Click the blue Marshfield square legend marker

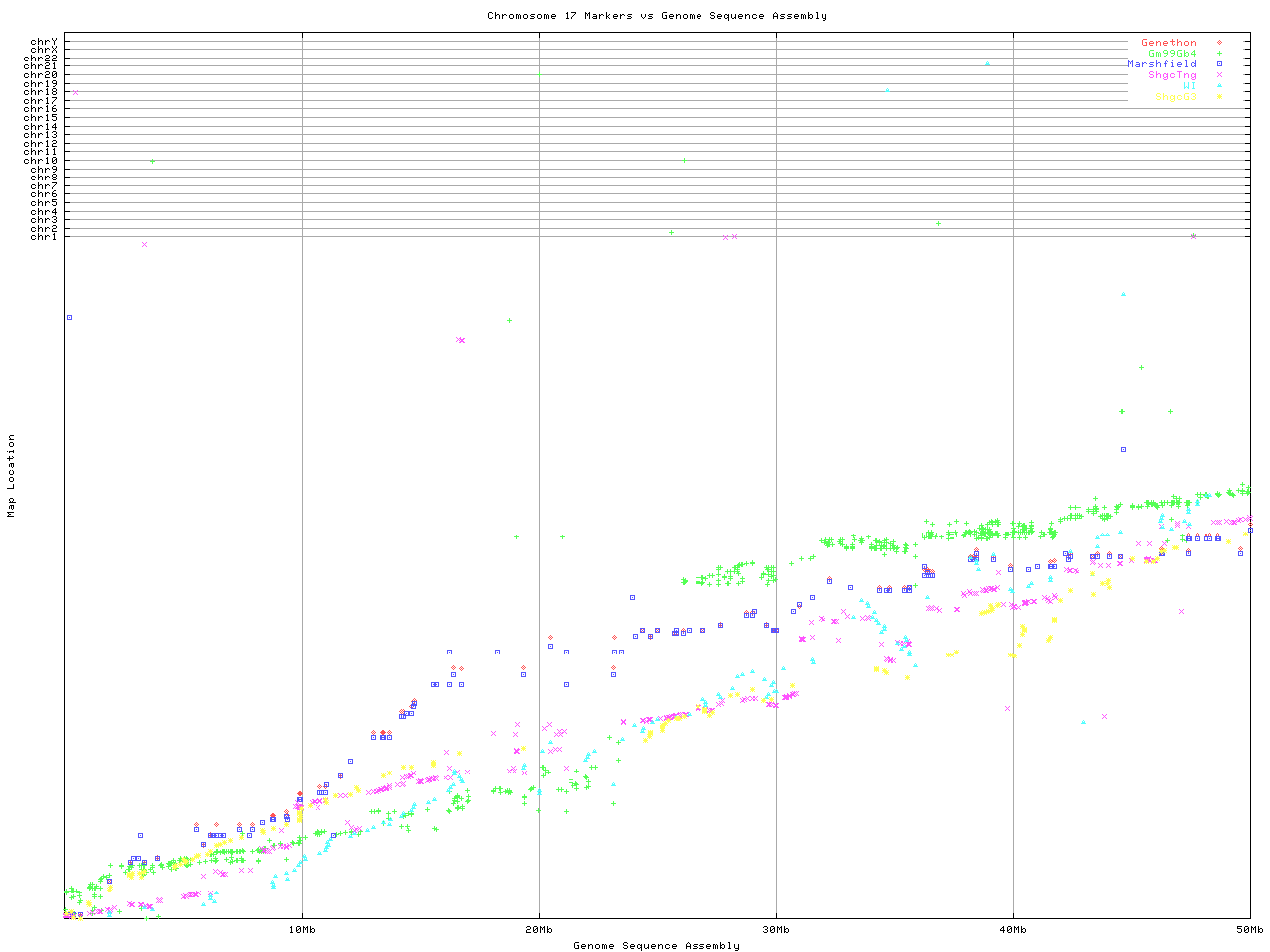coord(1219,64)
